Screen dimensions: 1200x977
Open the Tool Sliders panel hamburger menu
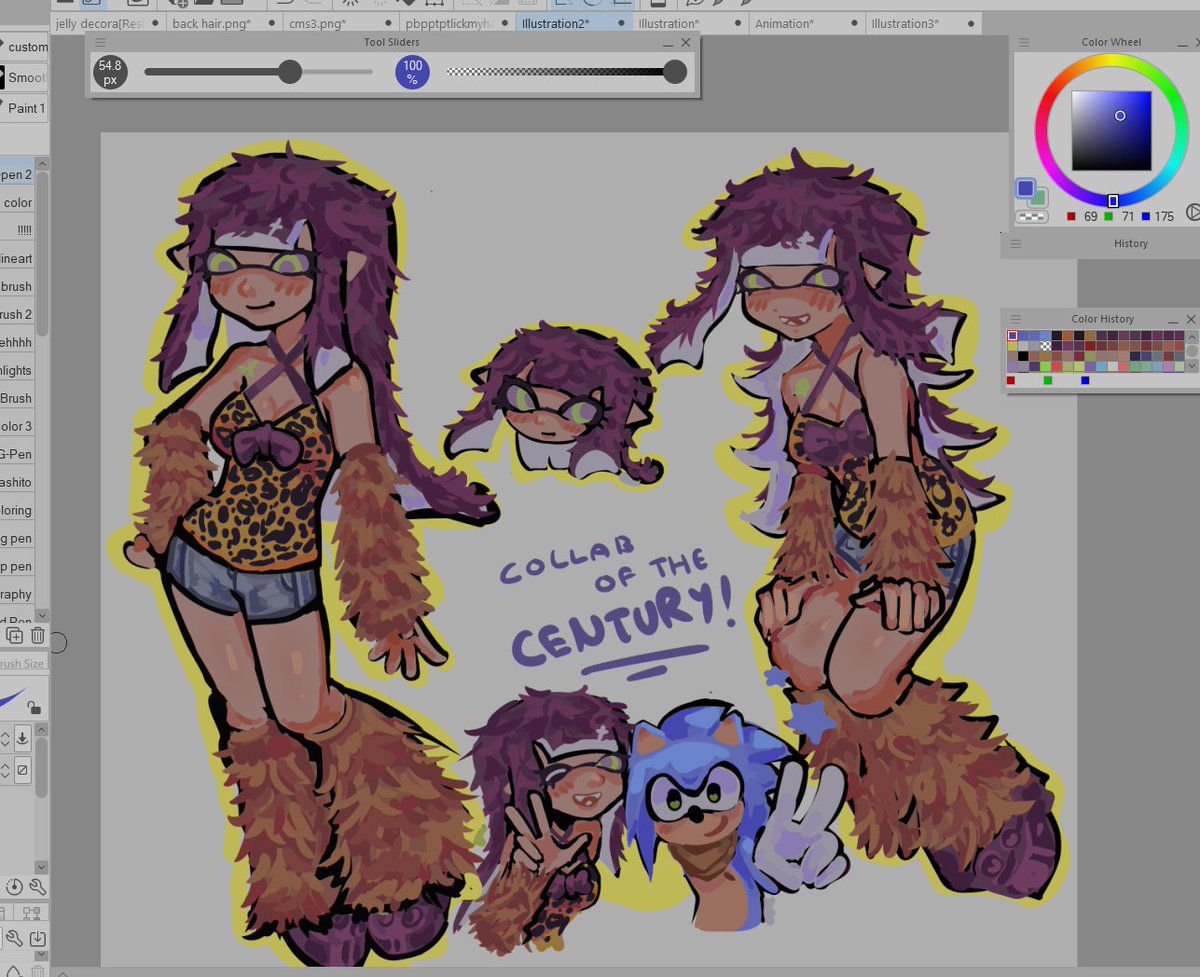99,42
